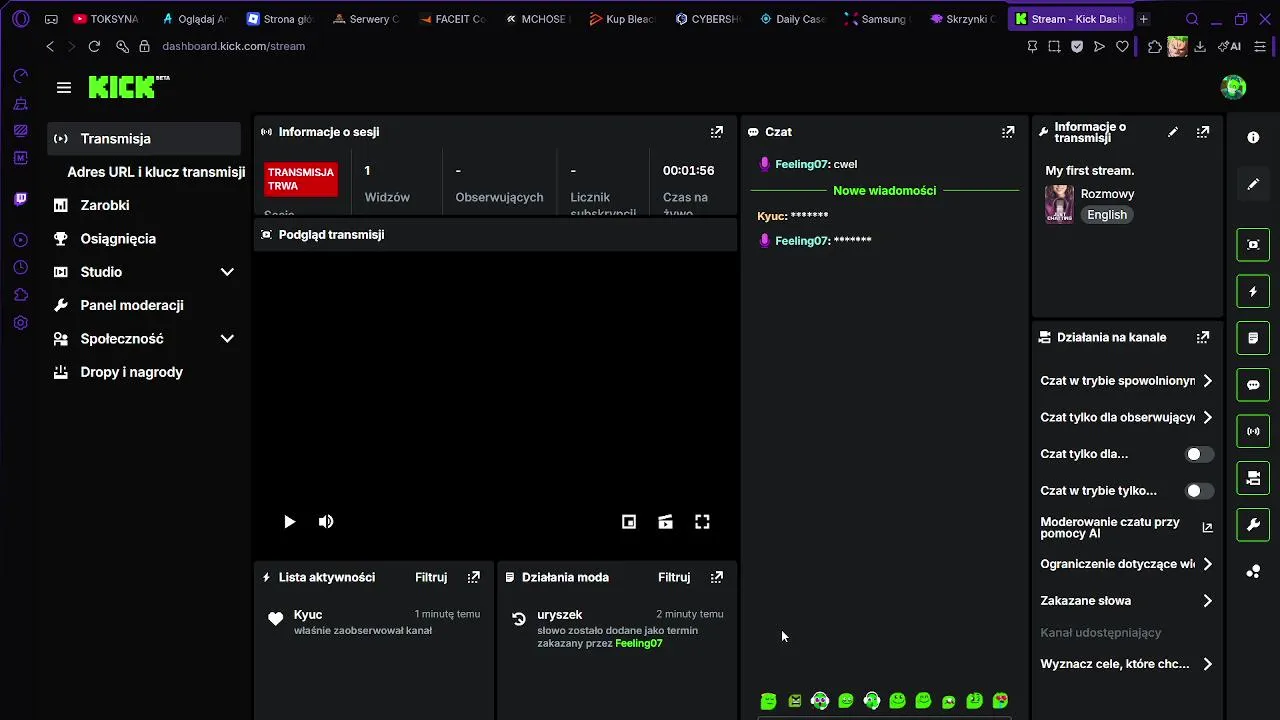Image resolution: width=1280 pixels, height=720 pixels.
Task: Expand the Studio sidebar section
Action: point(227,272)
